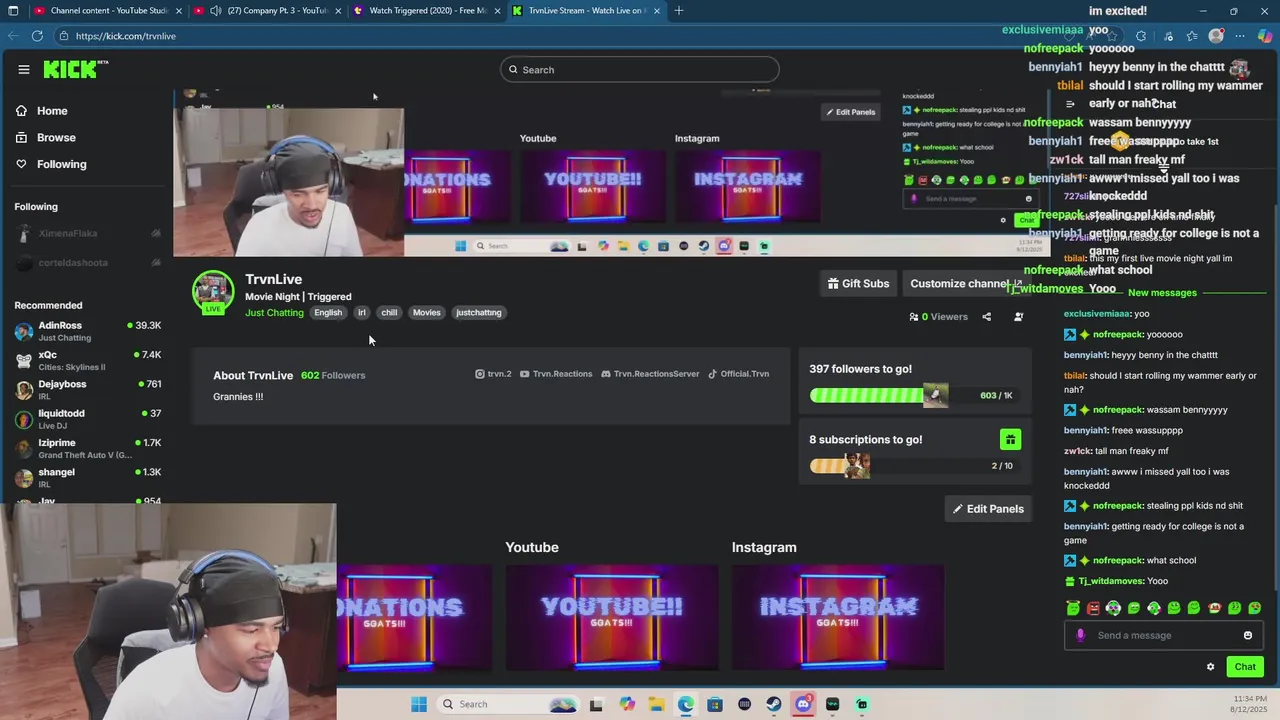Open Dejayboss recommended channel
1280x720 pixels.
point(88,390)
